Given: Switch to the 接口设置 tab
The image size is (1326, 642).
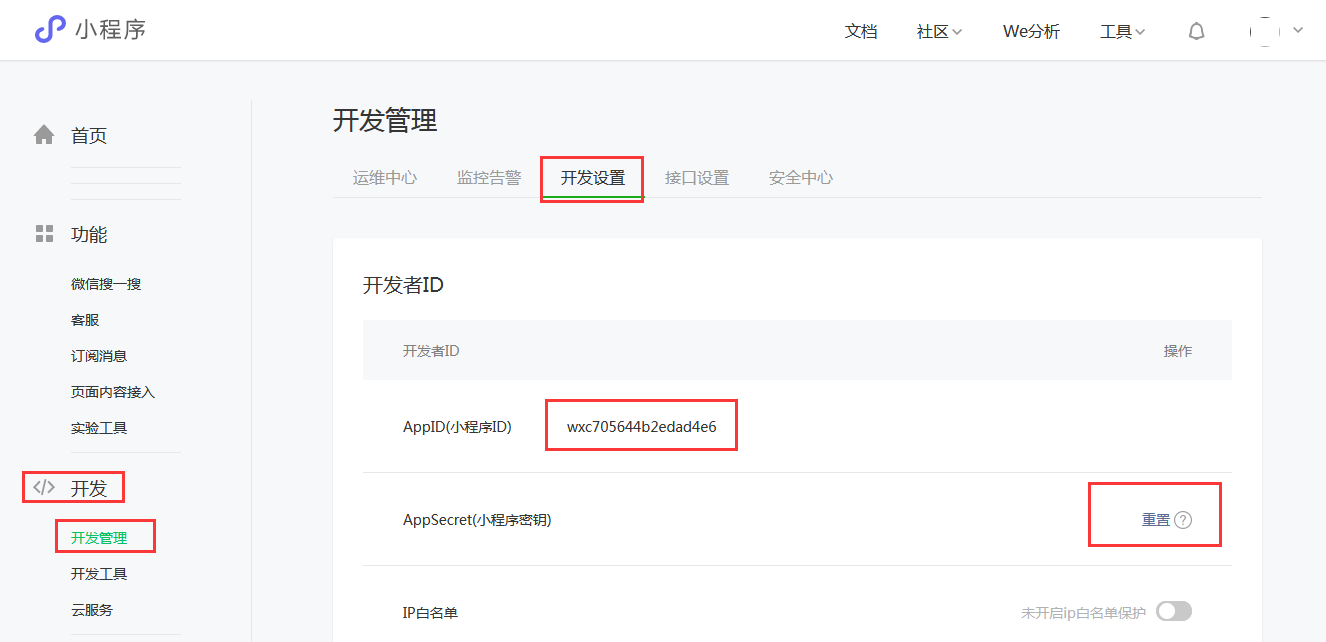Looking at the screenshot, I should [x=697, y=178].
